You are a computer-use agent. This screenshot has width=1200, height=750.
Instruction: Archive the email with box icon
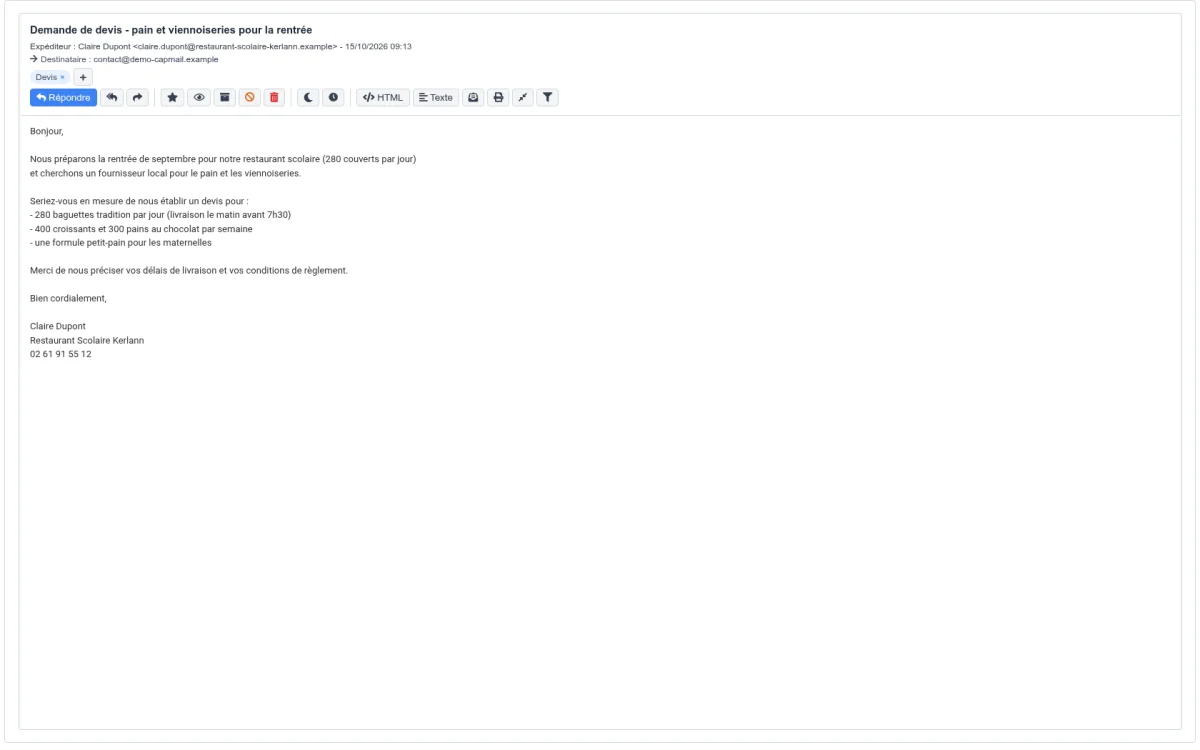pyautogui.click(x=224, y=97)
